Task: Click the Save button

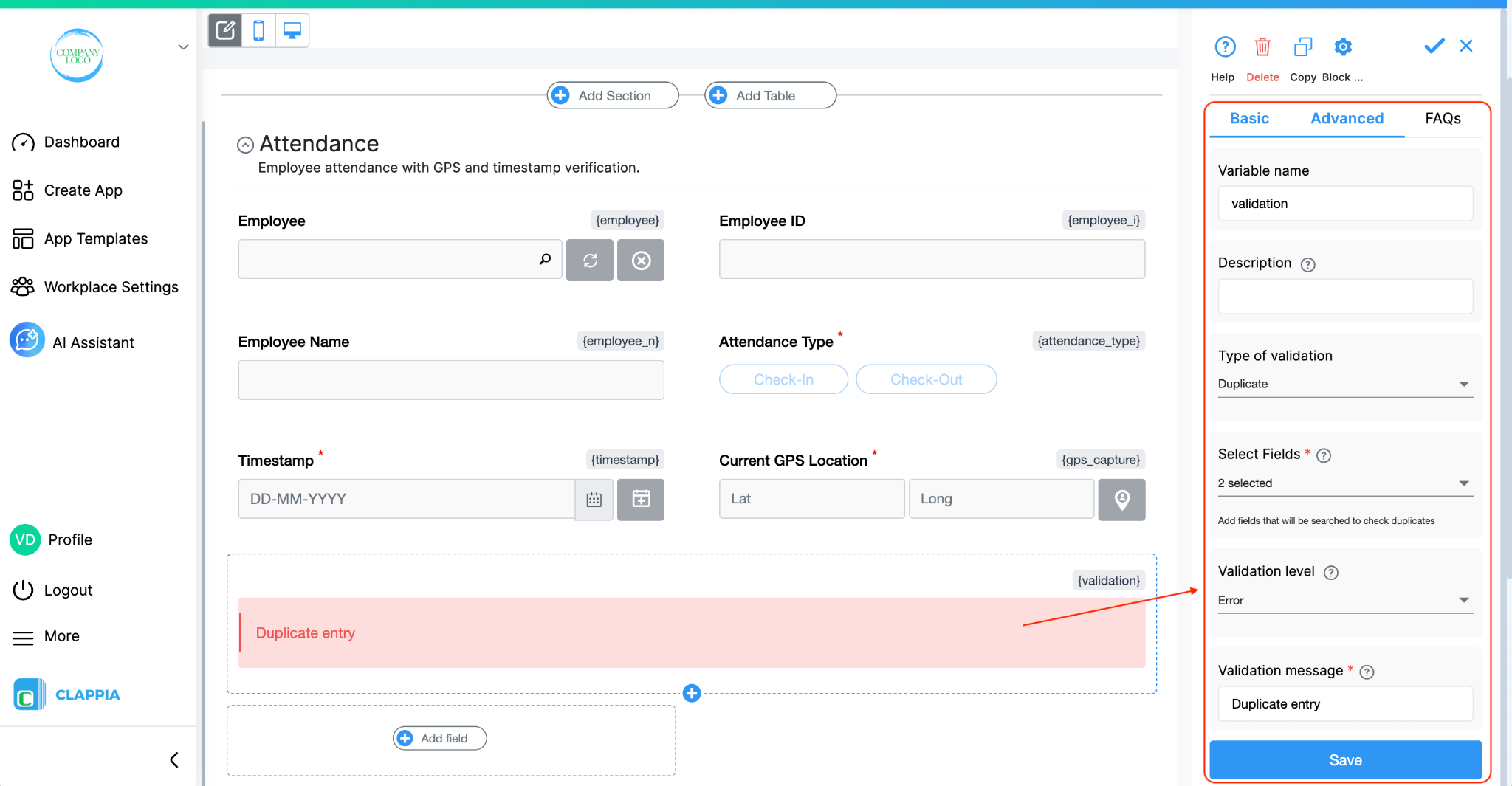Action: pos(1344,759)
